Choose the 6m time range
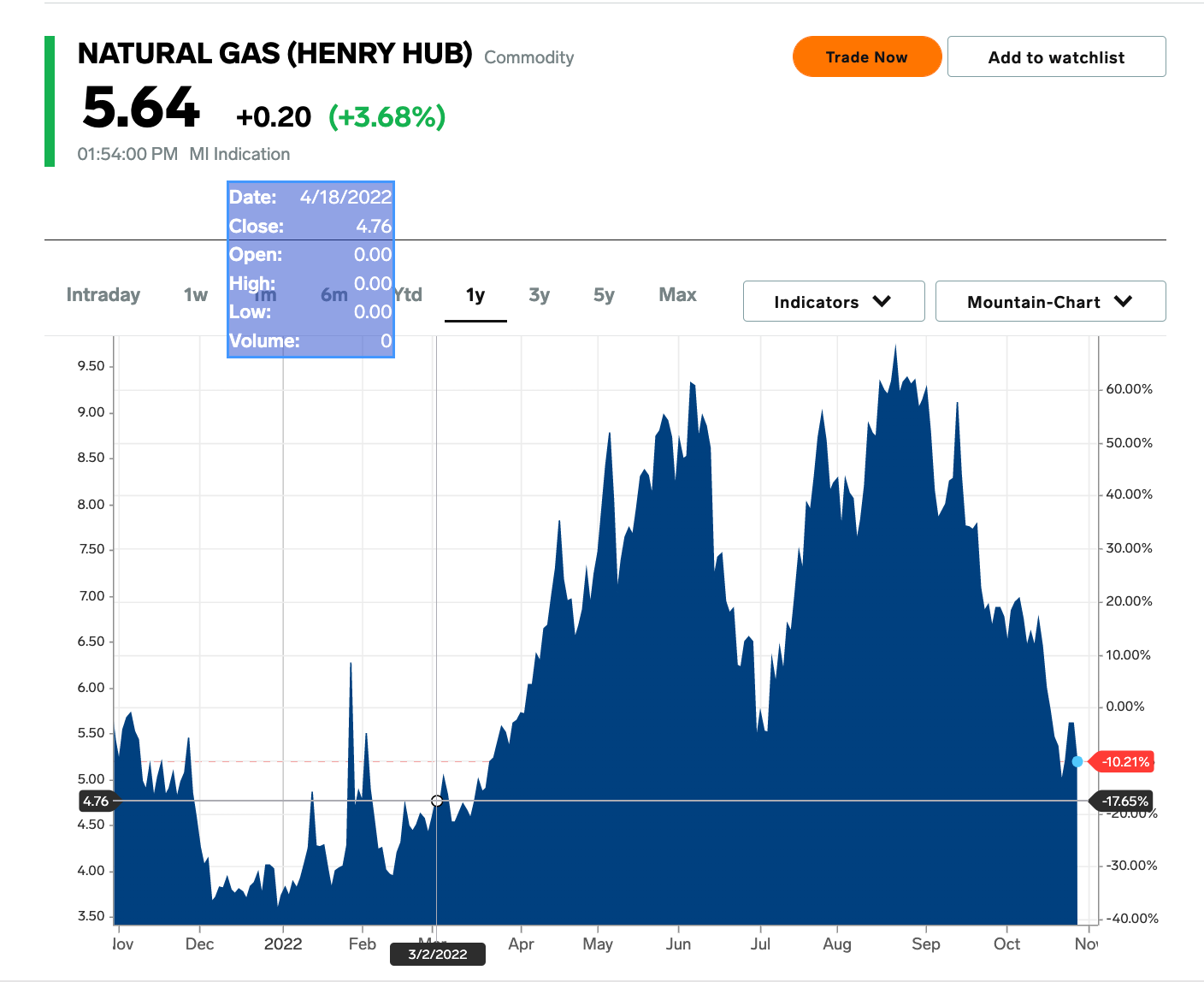Image resolution: width=1204 pixels, height=982 pixels. [x=334, y=295]
